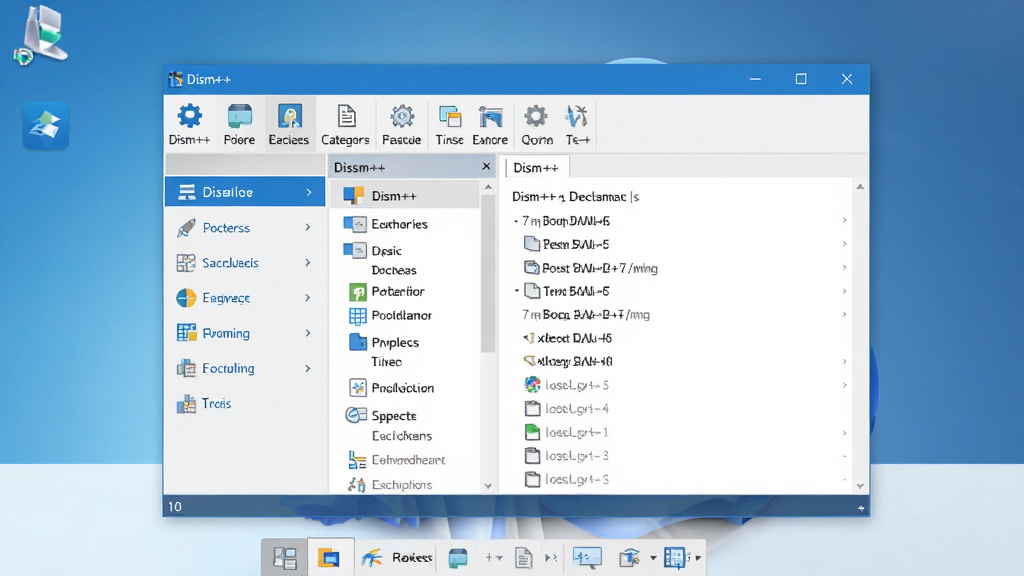The height and width of the screenshot is (576, 1024).
Task: Select Dism++ item in middle list
Action: [405, 195]
